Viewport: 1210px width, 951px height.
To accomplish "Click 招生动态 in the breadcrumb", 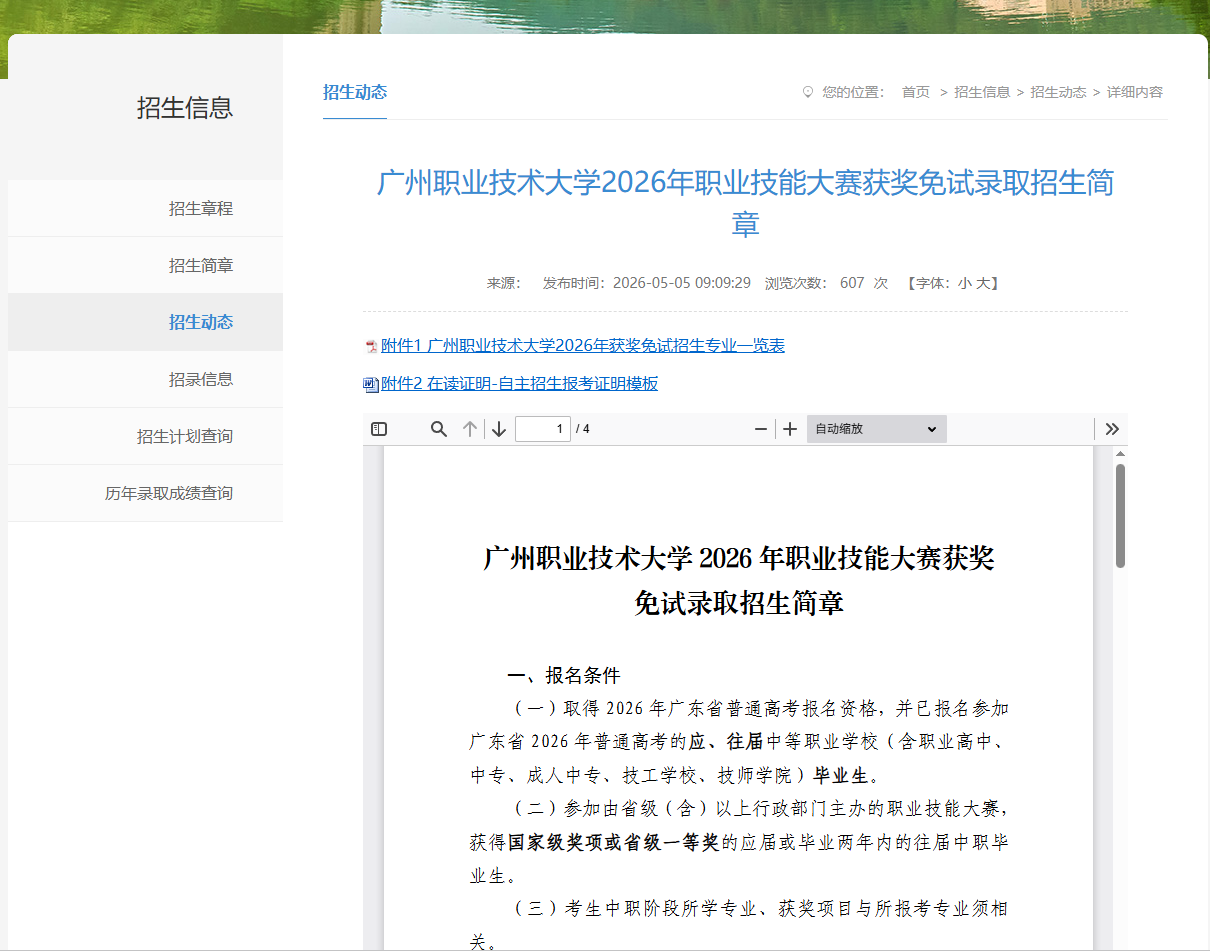I will point(1058,92).
